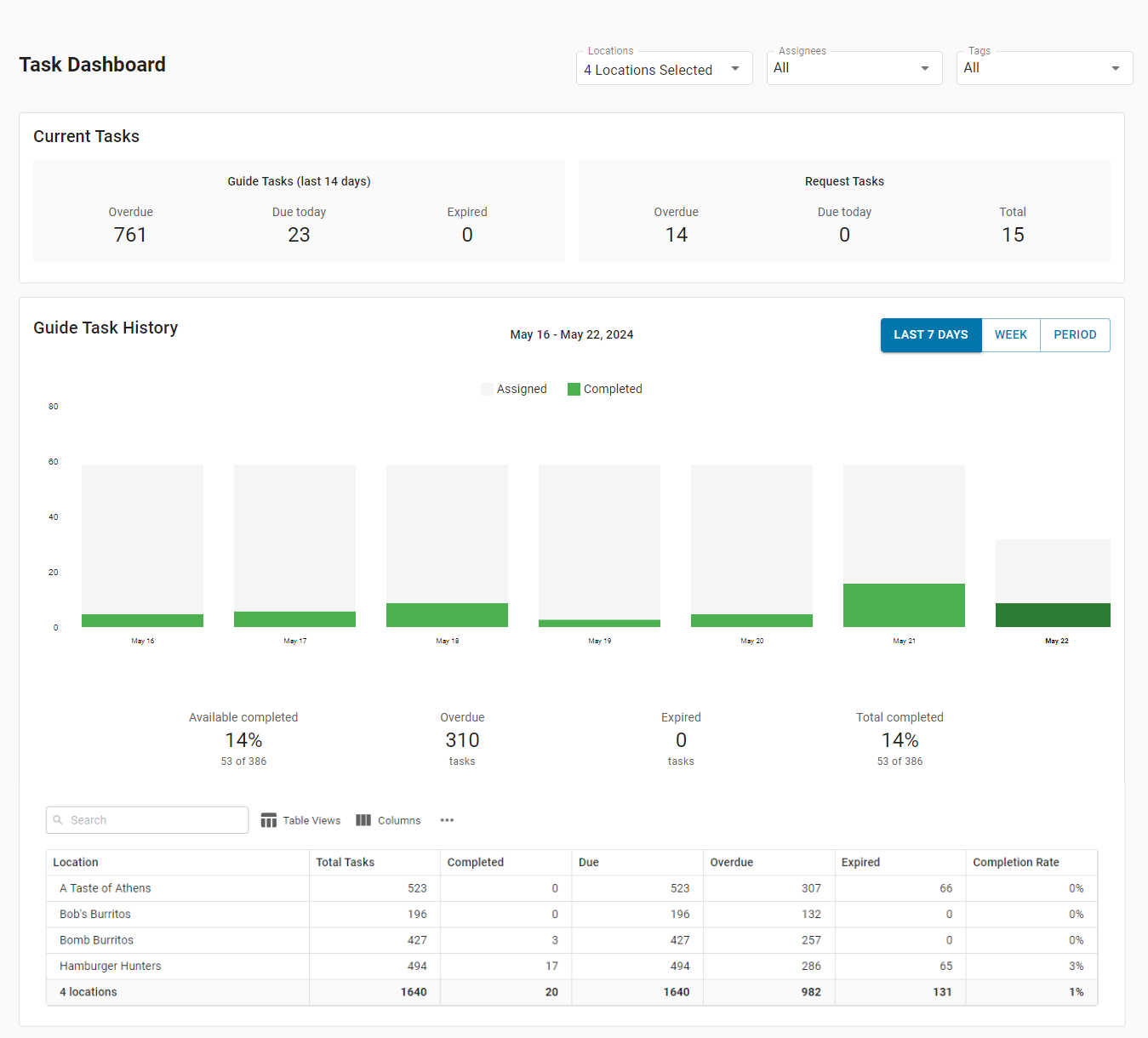The image size is (1148, 1038).
Task: Click the Columns label text
Action: click(x=399, y=820)
